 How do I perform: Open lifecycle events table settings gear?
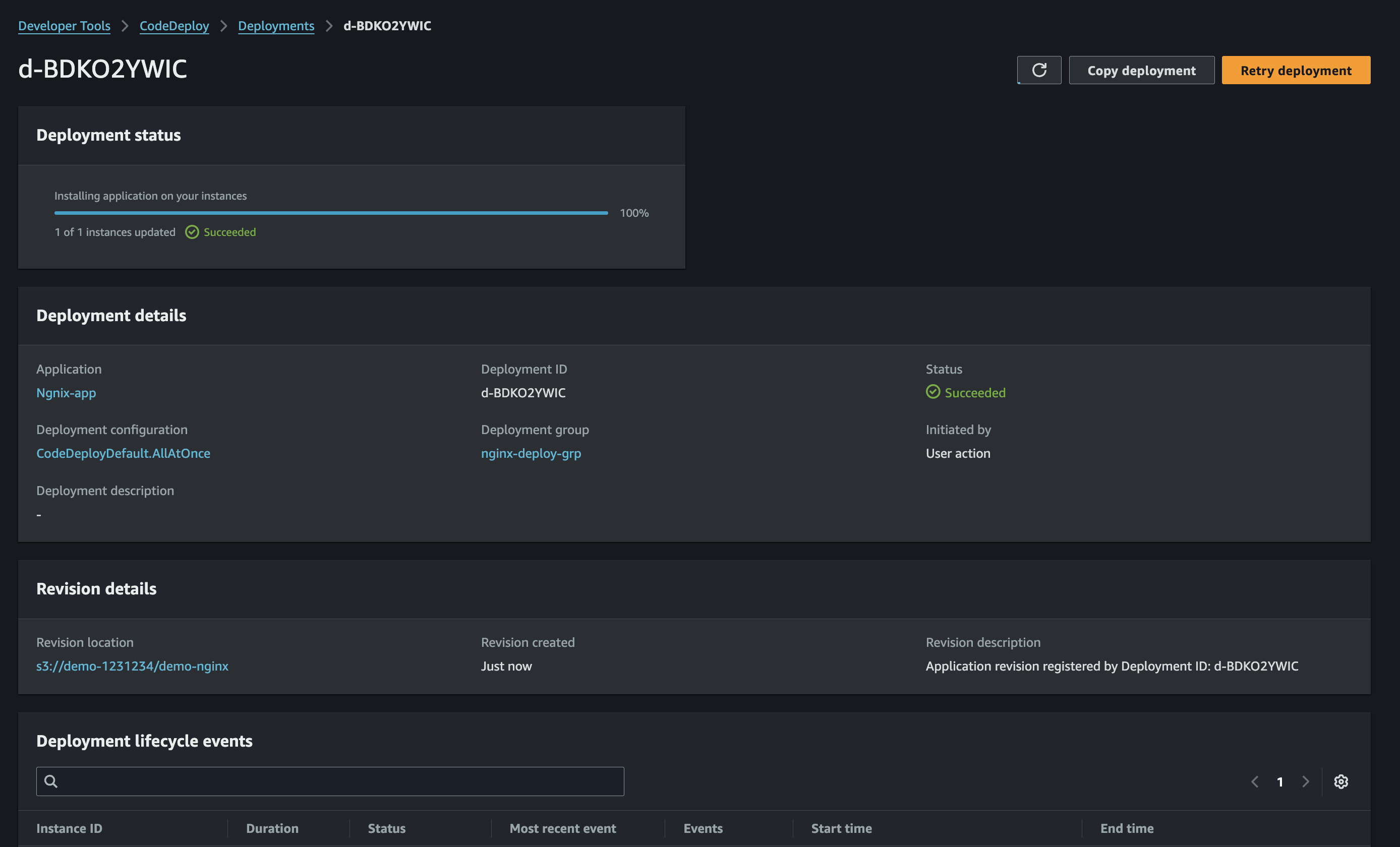point(1341,781)
